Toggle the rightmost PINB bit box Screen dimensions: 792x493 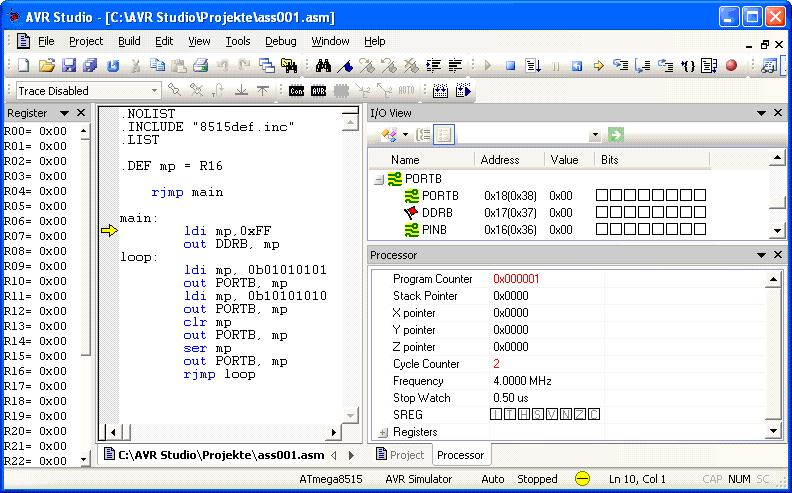tap(700, 230)
